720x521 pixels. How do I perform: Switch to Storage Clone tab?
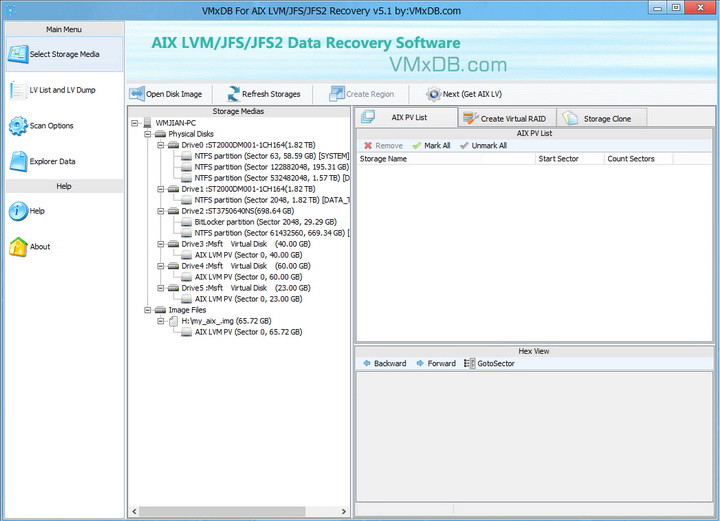tap(606, 118)
